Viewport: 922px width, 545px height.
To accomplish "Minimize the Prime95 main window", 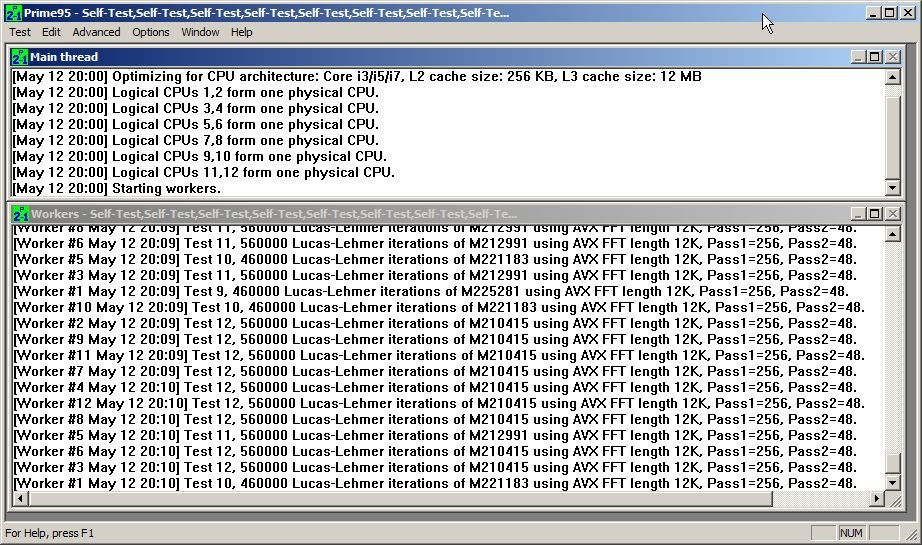I will coord(873,13).
